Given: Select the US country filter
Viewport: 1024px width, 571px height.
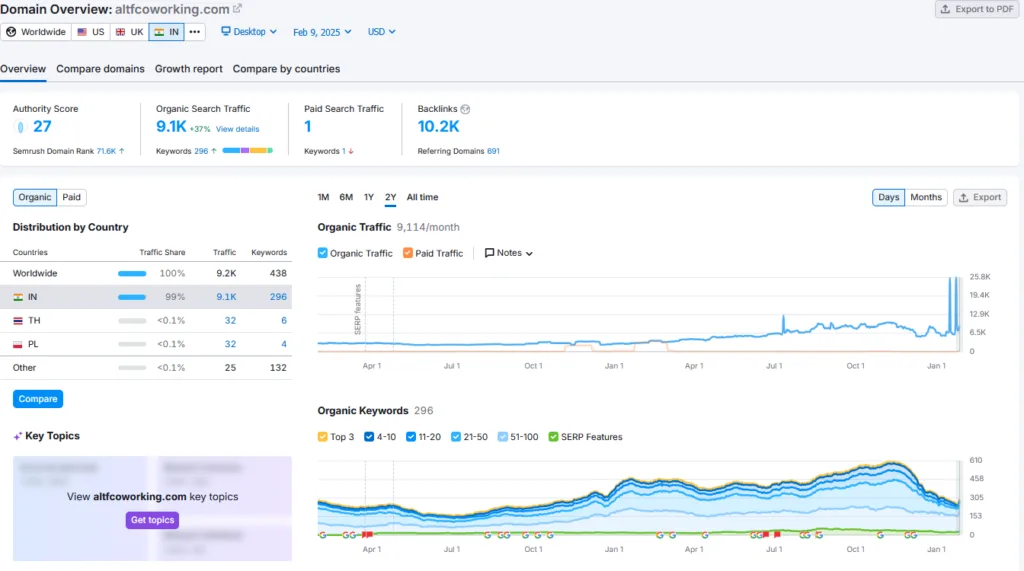Looking at the screenshot, I should pos(91,31).
